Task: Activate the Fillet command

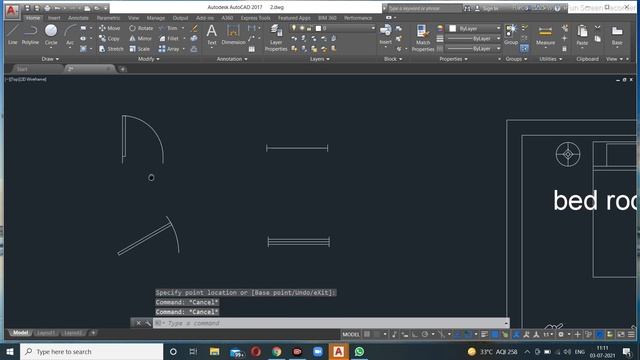Action: pyautogui.click(x=169, y=38)
